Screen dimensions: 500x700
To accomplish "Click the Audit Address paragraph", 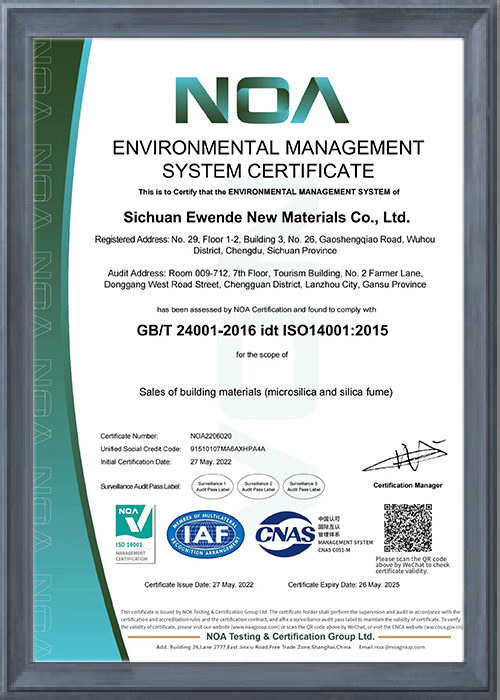I will pyautogui.click(x=265, y=279).
